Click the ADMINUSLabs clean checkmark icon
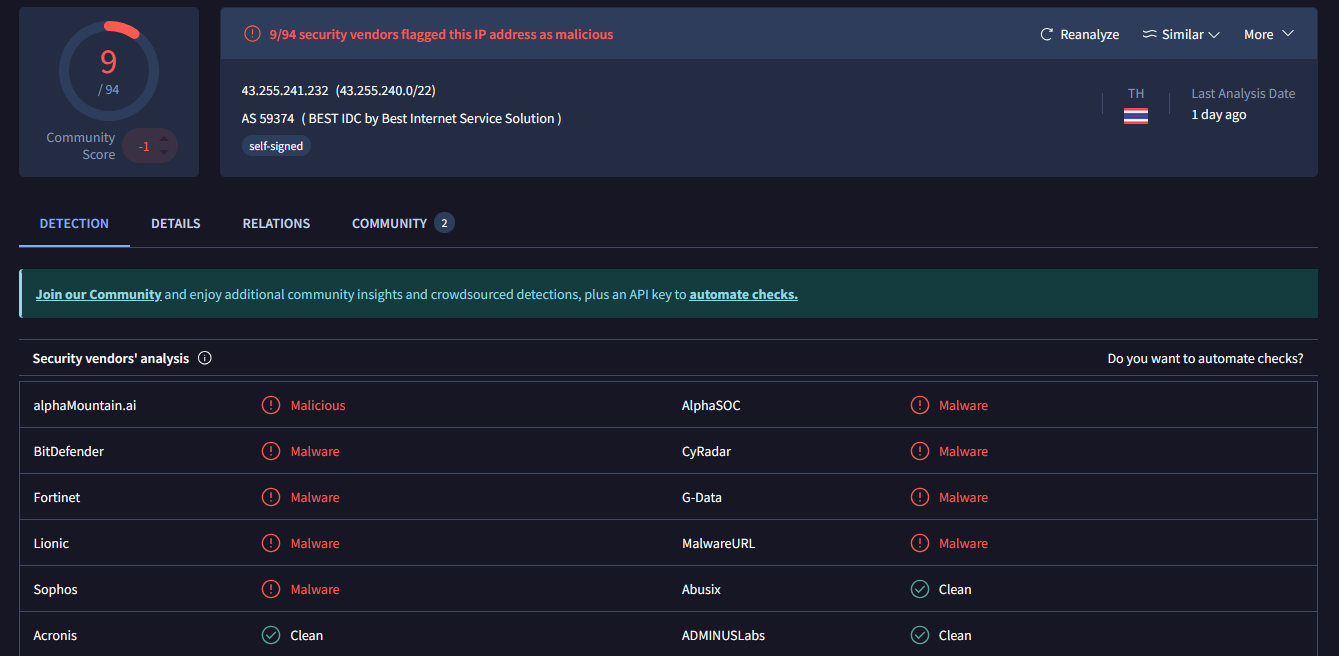This screenshot has width=1339, height=656. click(x=920, y=635)
